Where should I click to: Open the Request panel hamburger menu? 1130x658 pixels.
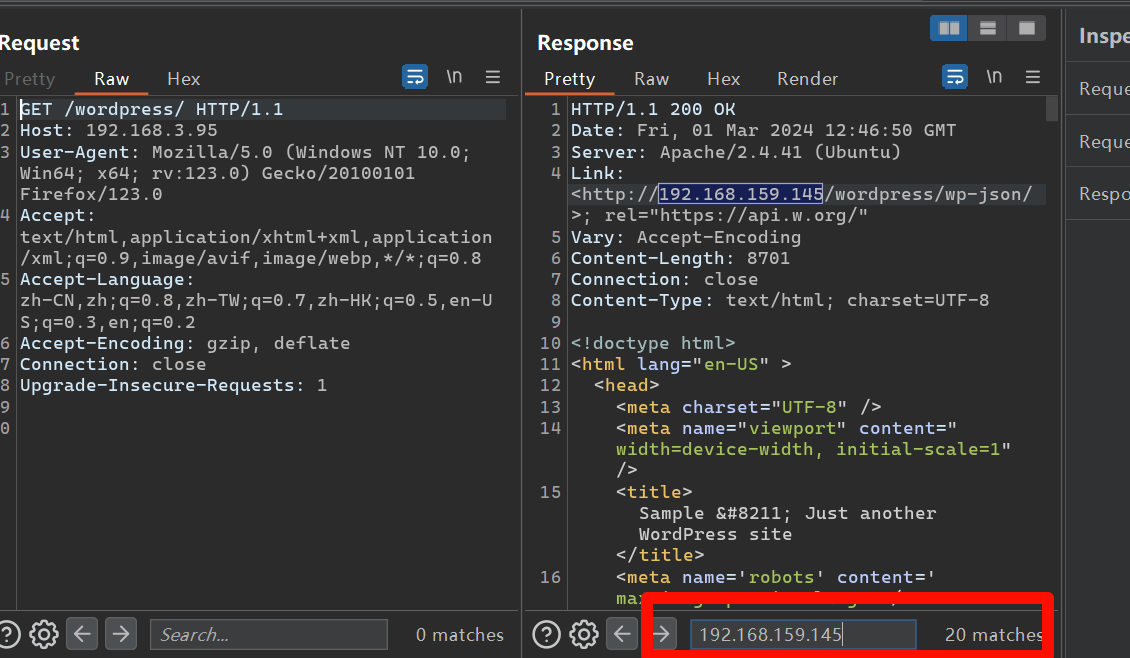[493, 77]
